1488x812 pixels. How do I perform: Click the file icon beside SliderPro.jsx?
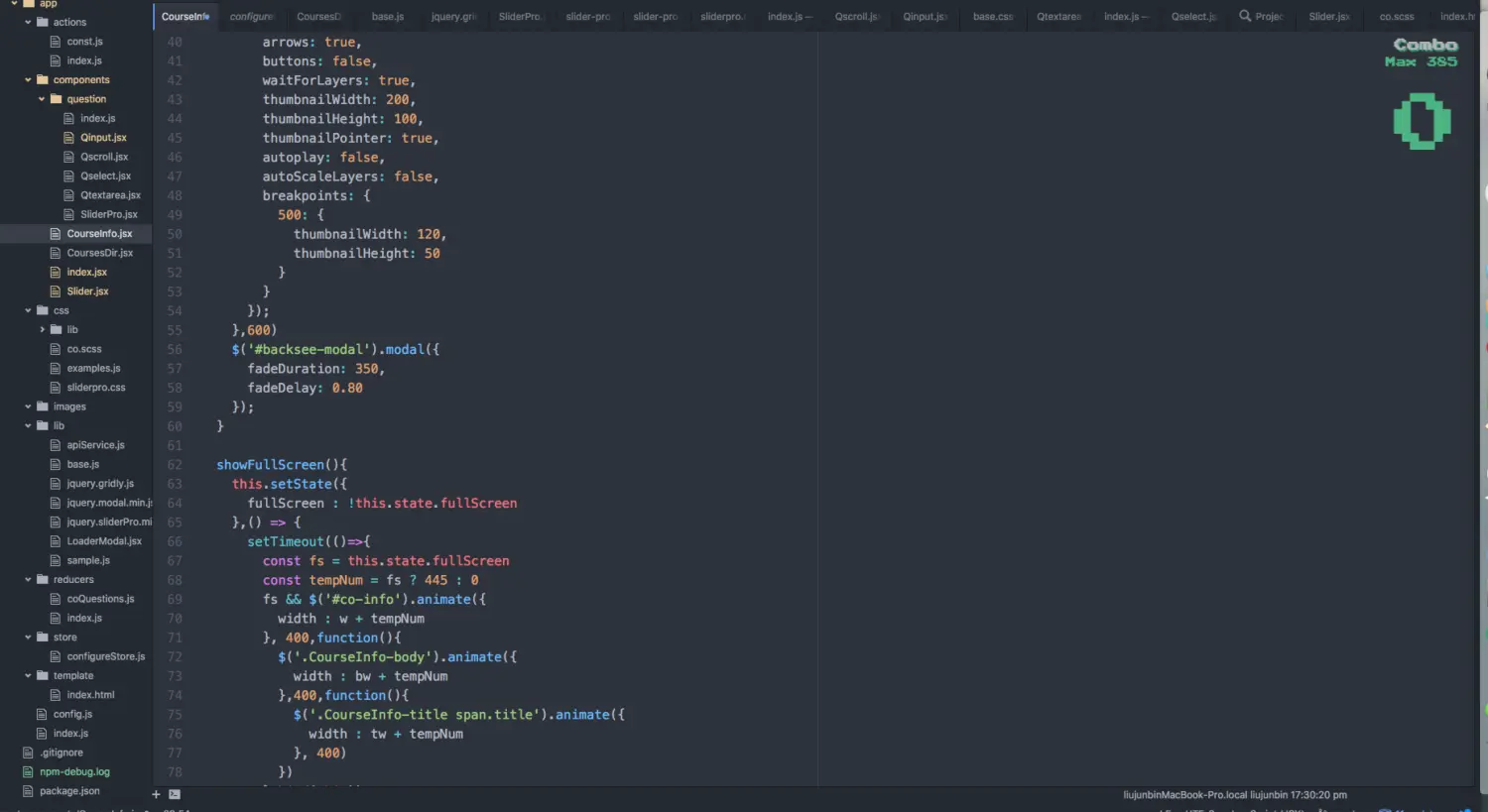69,214
